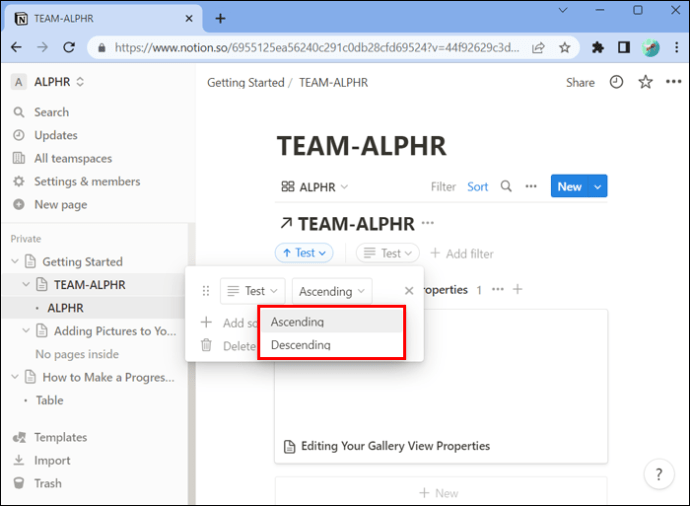Screen dimensions: 690x506
Task: Open the New button dropdown arrow
Action: coord(598,186)
